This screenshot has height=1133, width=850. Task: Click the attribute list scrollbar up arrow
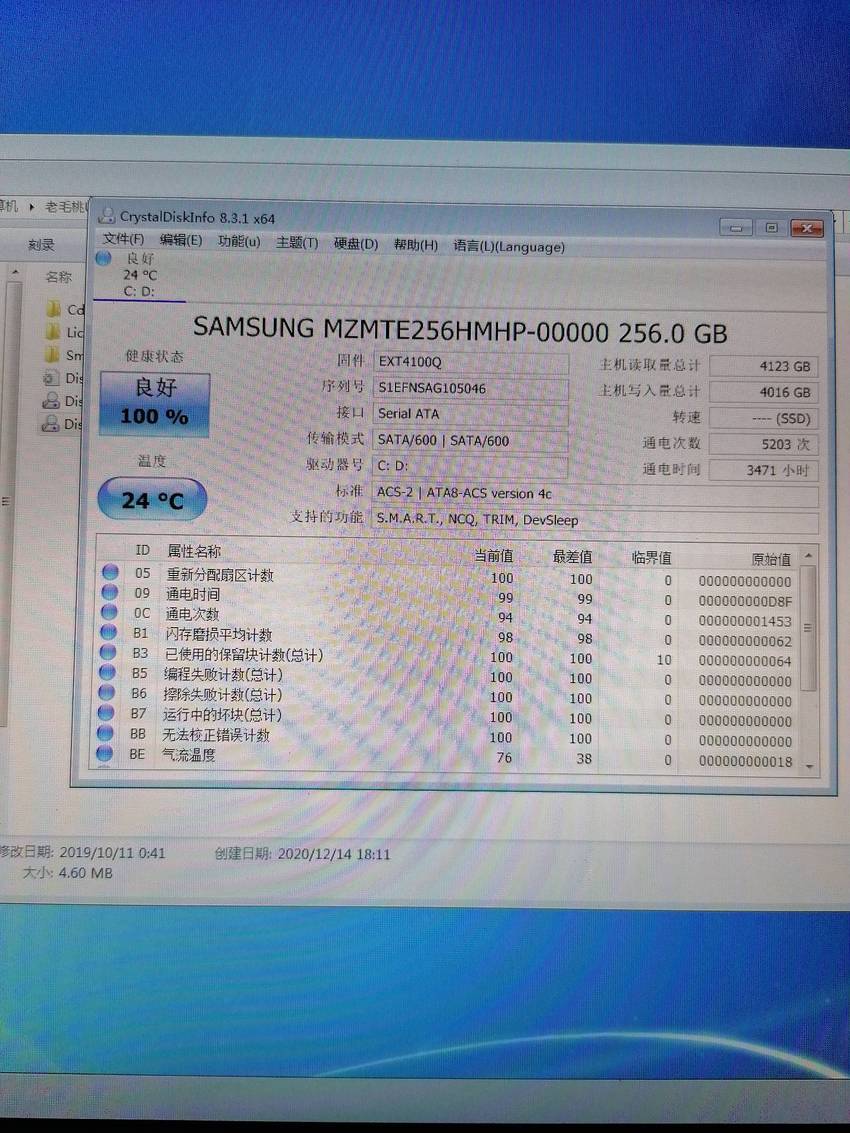click(x=809, y=556)
